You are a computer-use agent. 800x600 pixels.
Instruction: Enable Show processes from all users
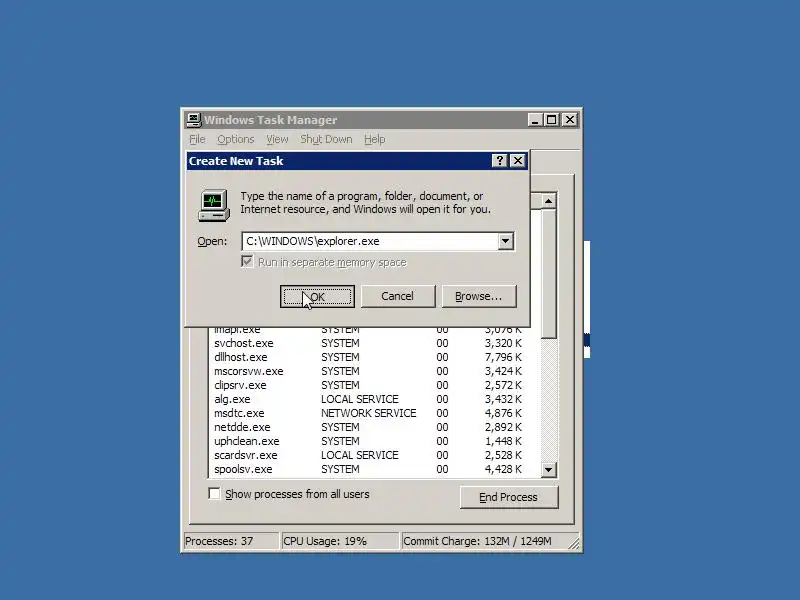[215, 494]
